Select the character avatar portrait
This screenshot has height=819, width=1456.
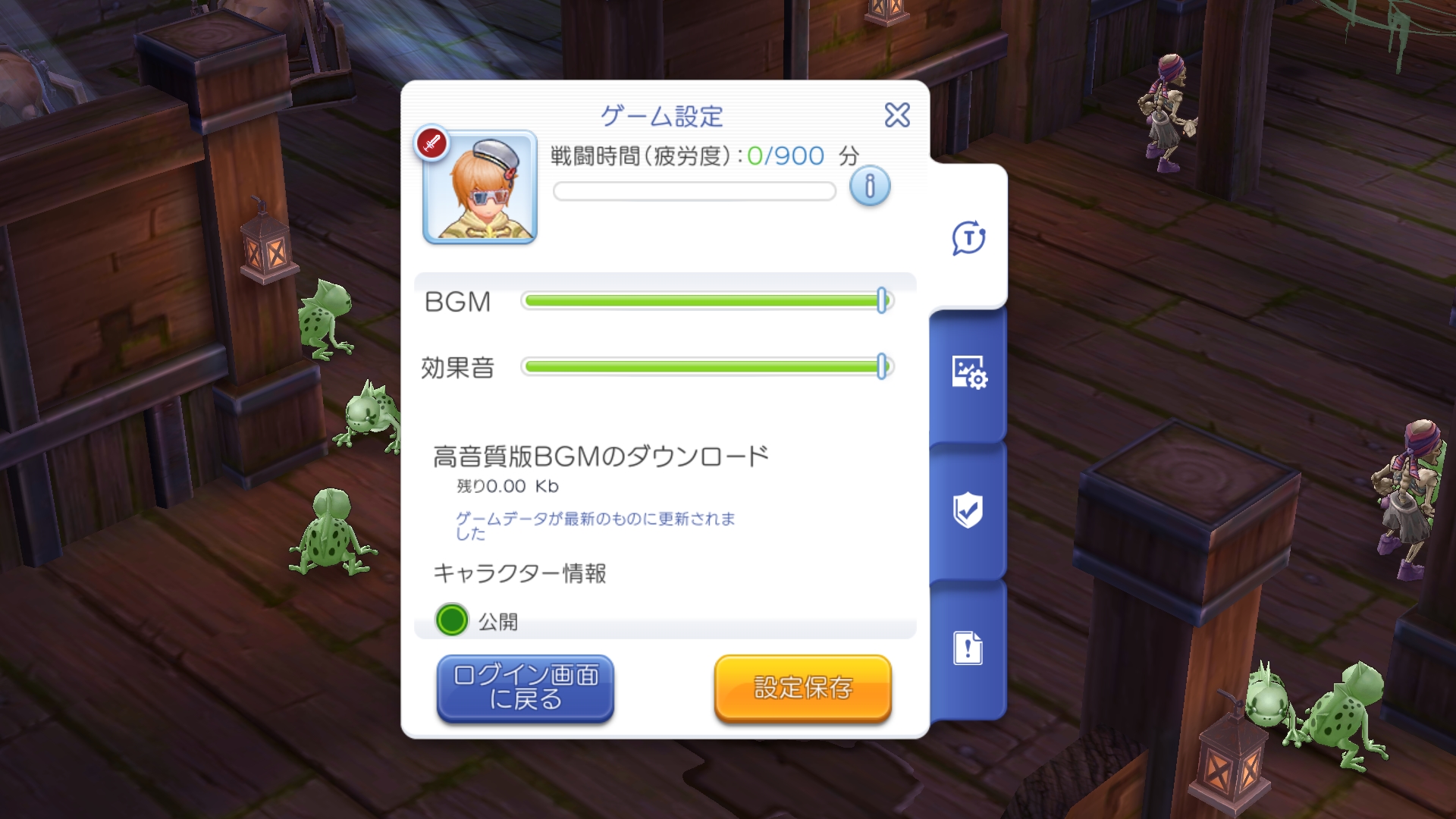[x=480, y=187]
